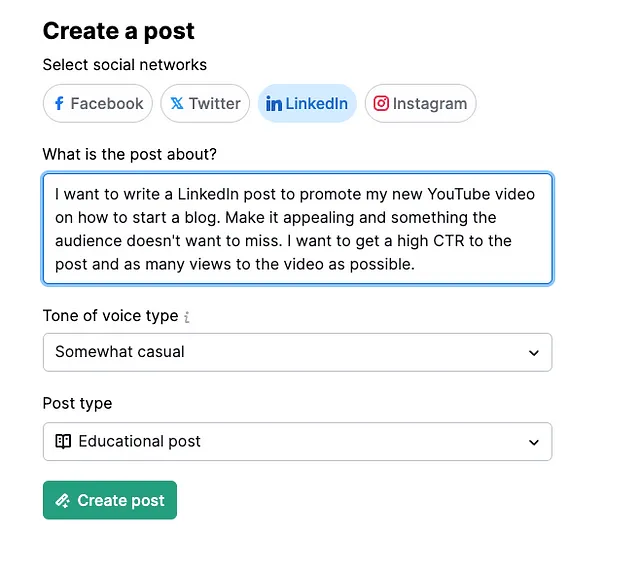Viewport: 640px width, 578px height.
Task: Toggle the Twitter network selection
Action: (x=205, y=103)
